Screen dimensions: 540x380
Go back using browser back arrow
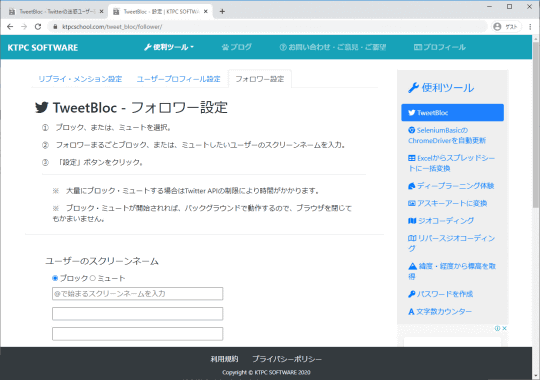[10, 27]
